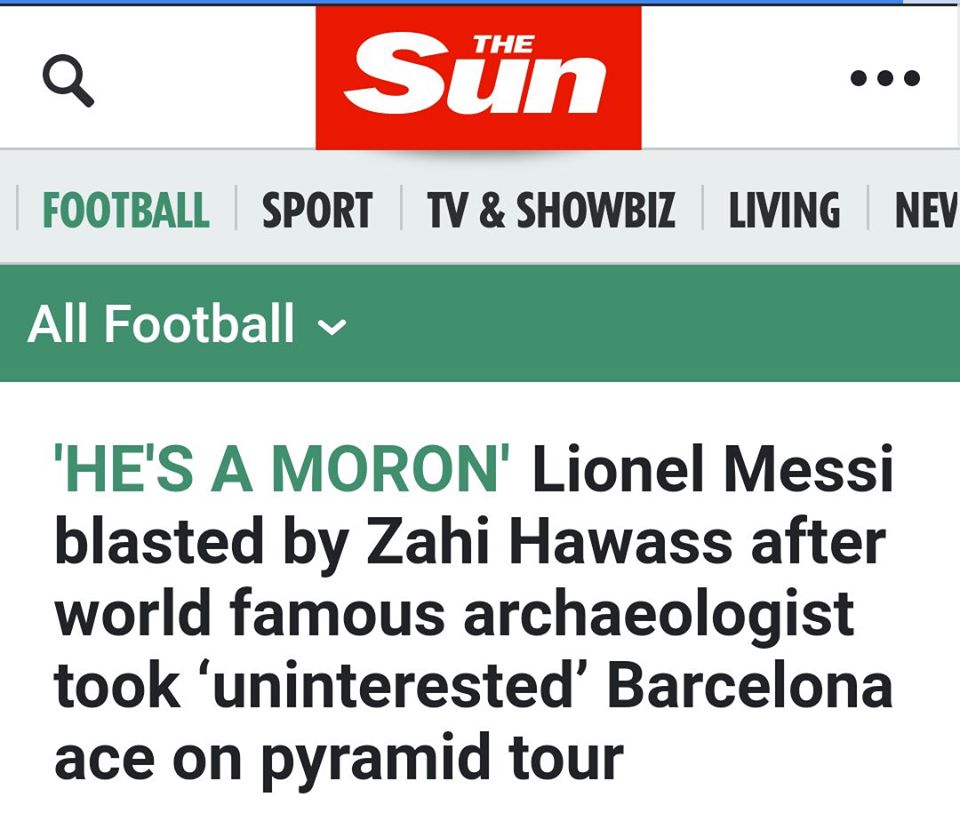
Task: Open the TV & SHOWBIZ section
Action: (x=551, y=210)
